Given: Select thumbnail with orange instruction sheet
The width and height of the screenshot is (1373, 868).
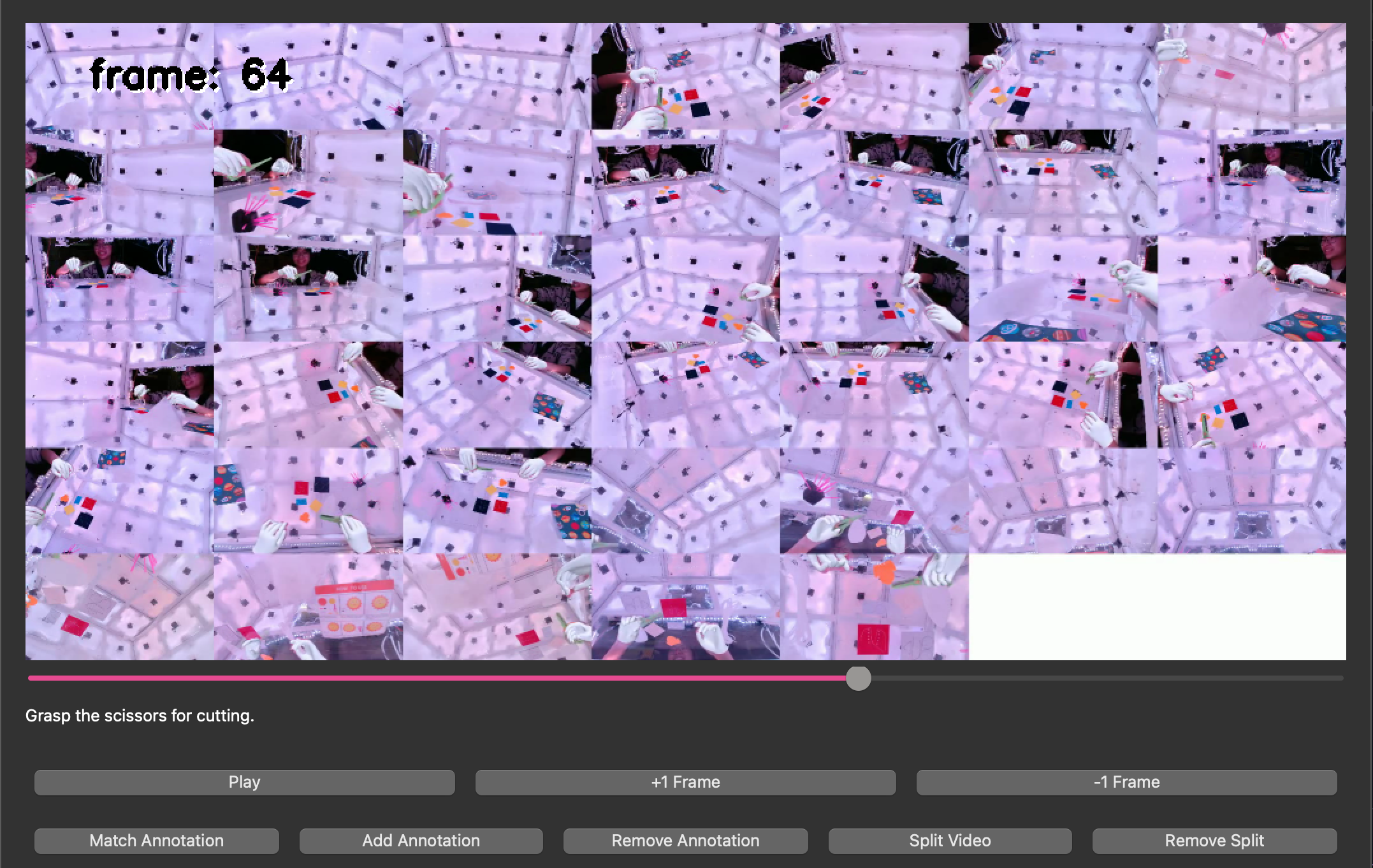Looking at the screenshot, I should (309, 606).
